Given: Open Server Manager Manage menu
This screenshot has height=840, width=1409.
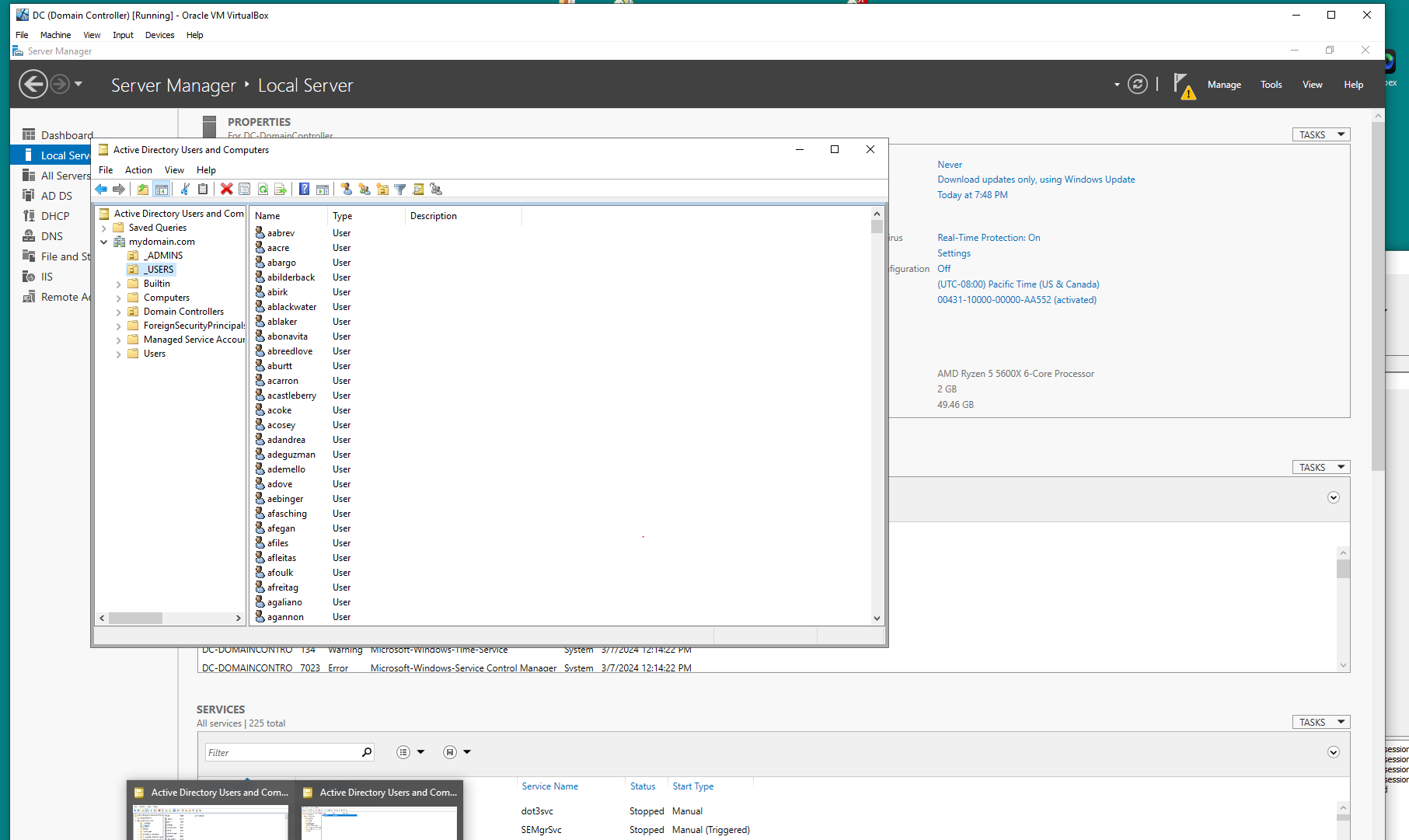Looking at the screenshot, I should [1224, 85].
